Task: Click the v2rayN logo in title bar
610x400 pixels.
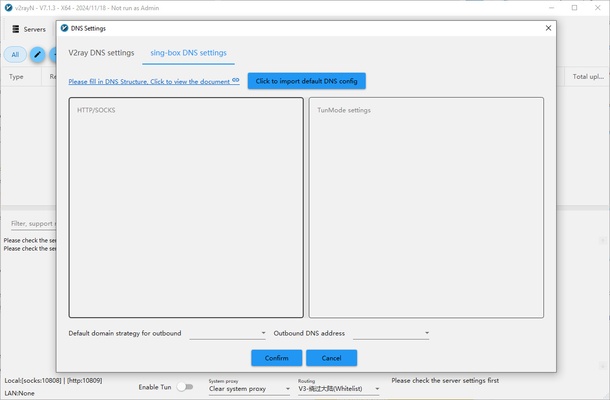Action: (7, 7)
